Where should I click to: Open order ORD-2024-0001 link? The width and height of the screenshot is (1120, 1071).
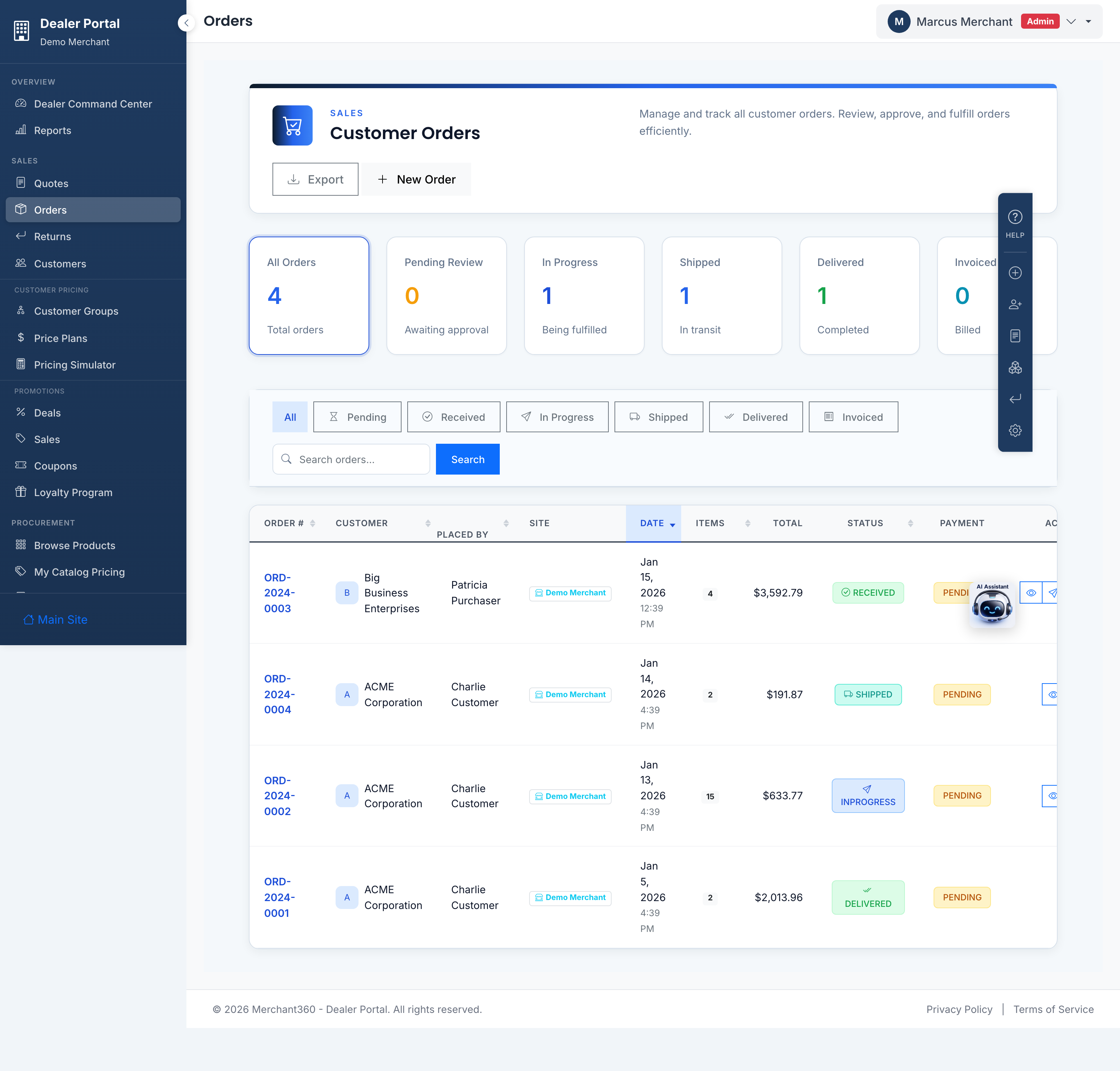tap(279, 897)
